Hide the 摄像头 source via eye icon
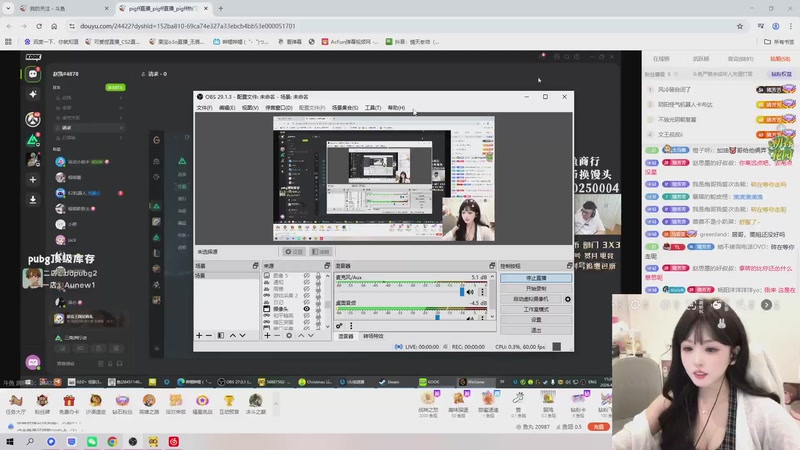 point(307,309)
